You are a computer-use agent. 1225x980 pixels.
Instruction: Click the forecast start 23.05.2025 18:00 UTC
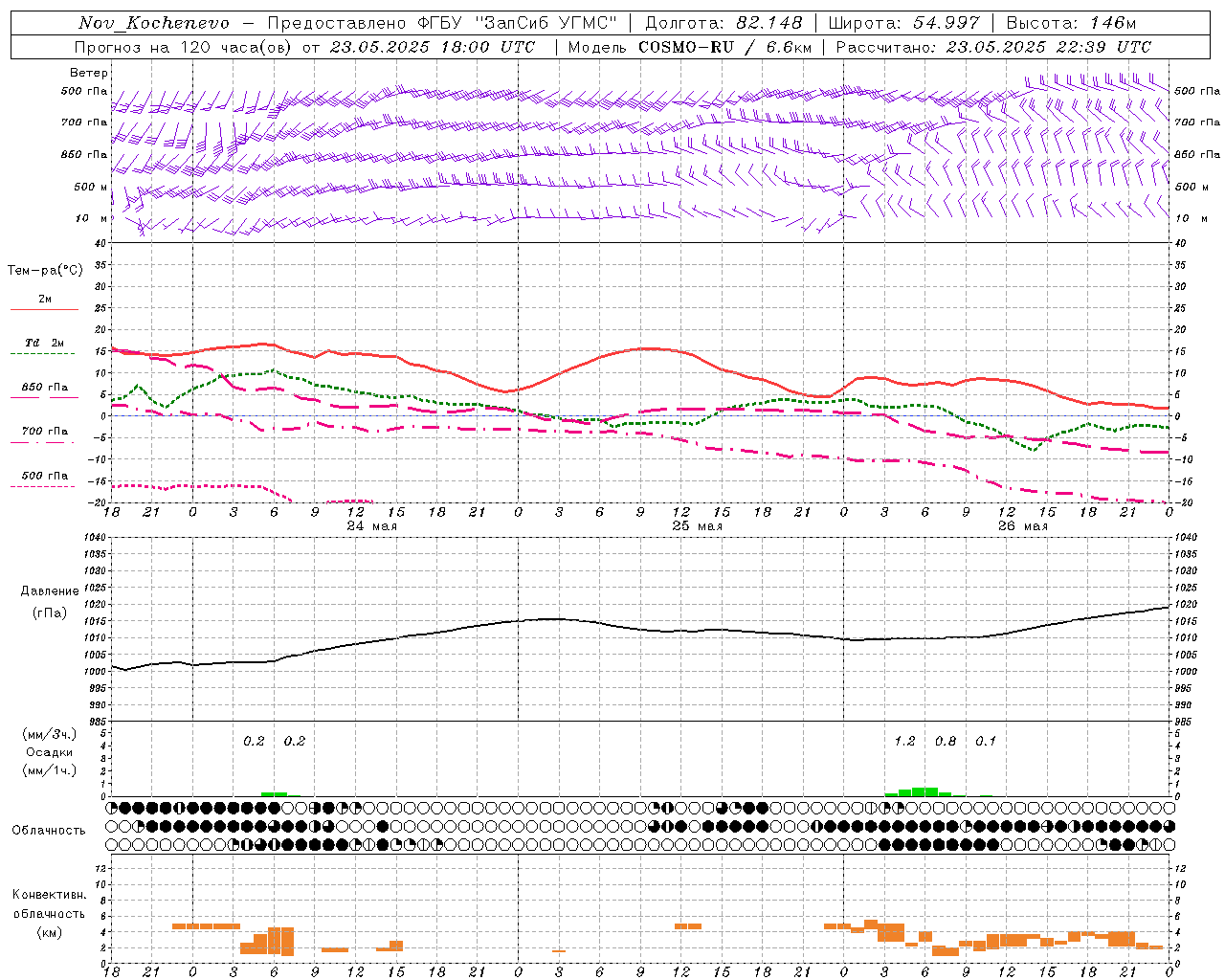(433, 47)
